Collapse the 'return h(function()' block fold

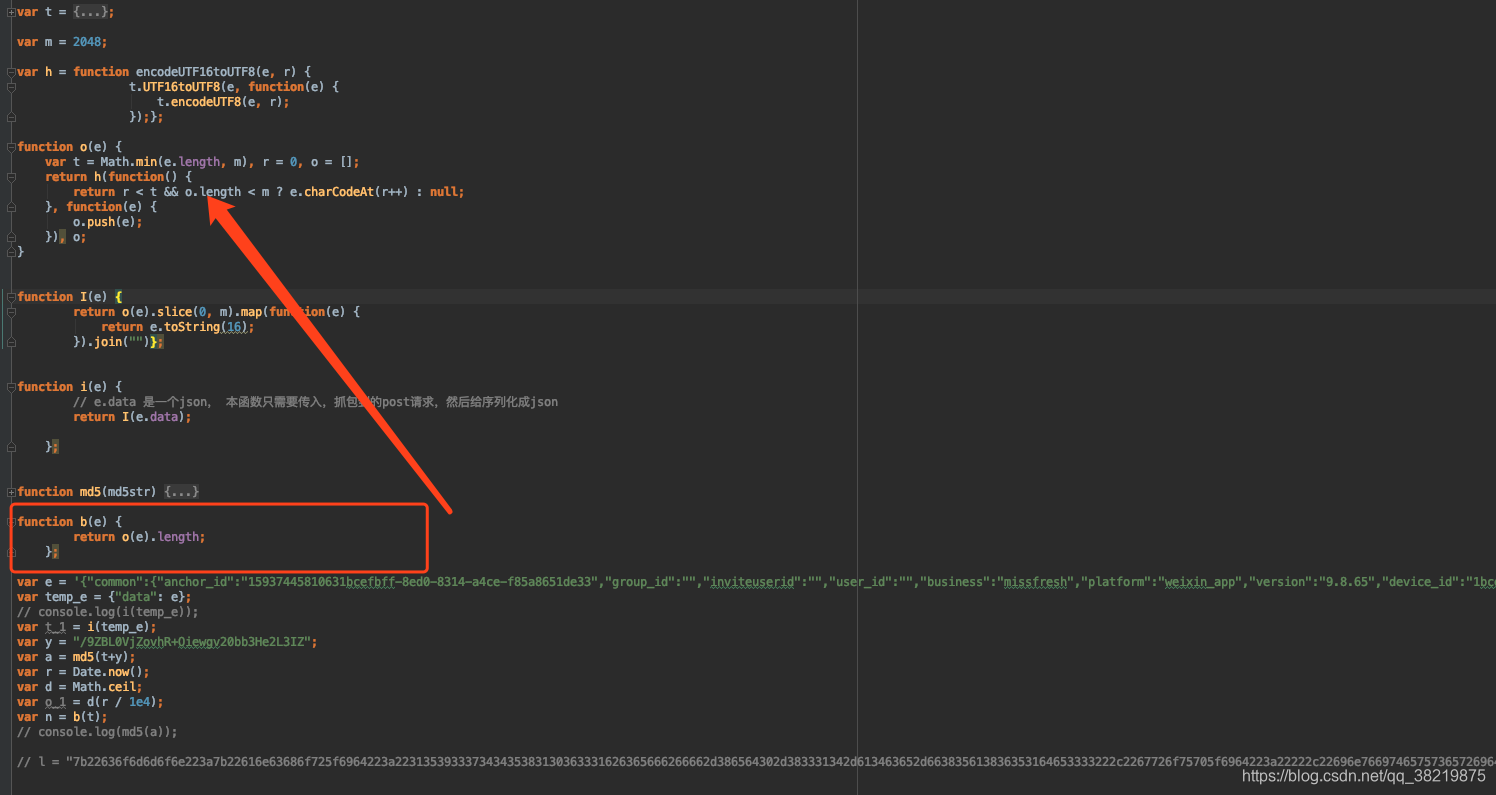pyautogui.click(x=11, y=177)
